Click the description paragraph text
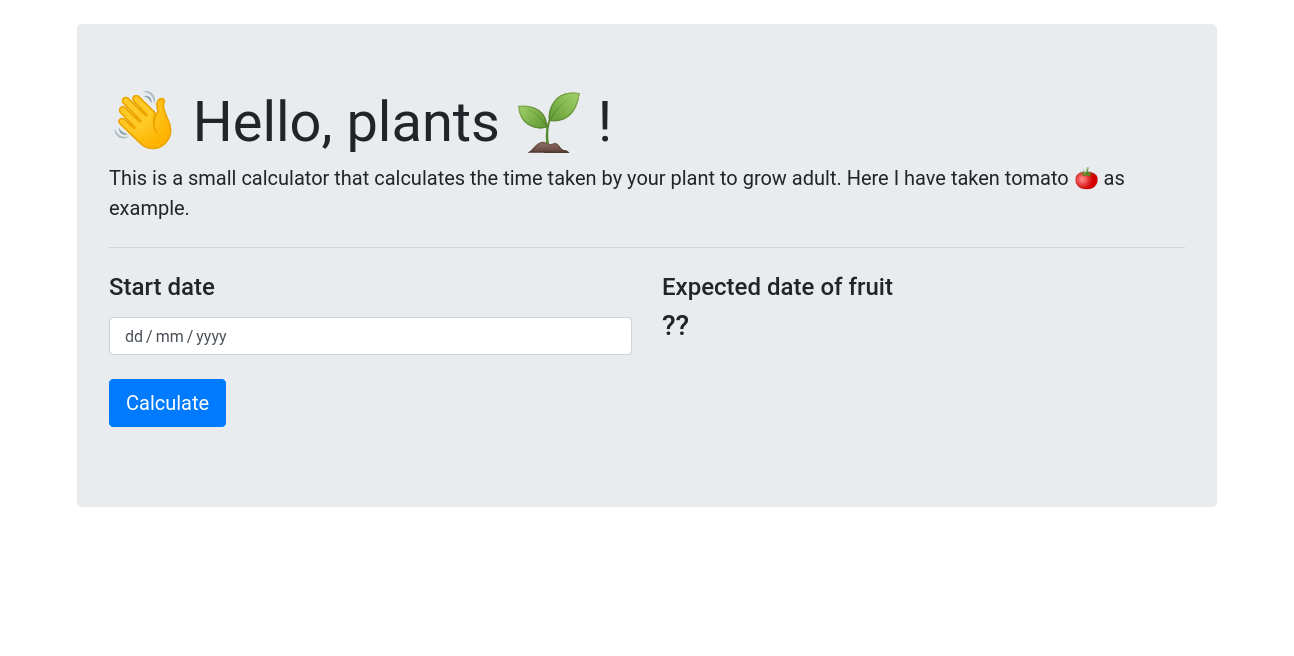The image size is (1294, 656). coord(500,178)
